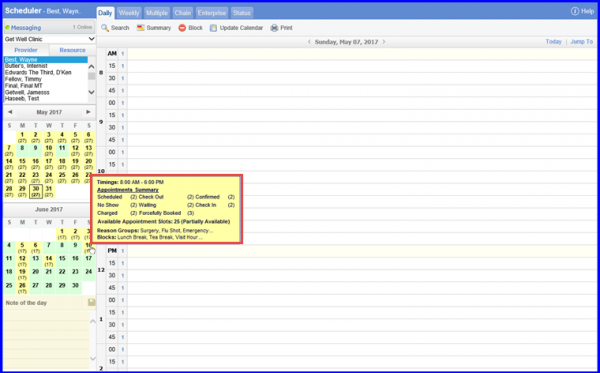Go to previous month in May 2017 calendar
Screen dimensions: 600x373
pos(10,112)
